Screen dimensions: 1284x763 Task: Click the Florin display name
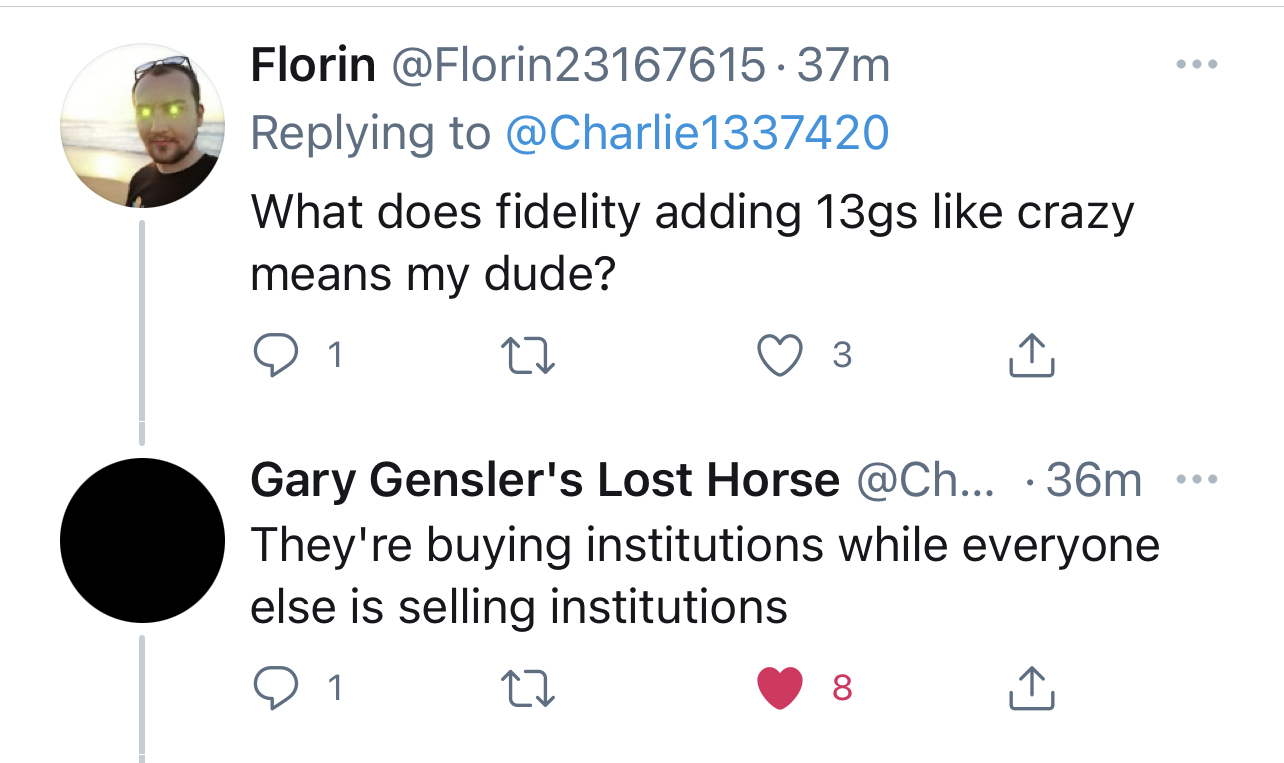click(x=312, y=66)
